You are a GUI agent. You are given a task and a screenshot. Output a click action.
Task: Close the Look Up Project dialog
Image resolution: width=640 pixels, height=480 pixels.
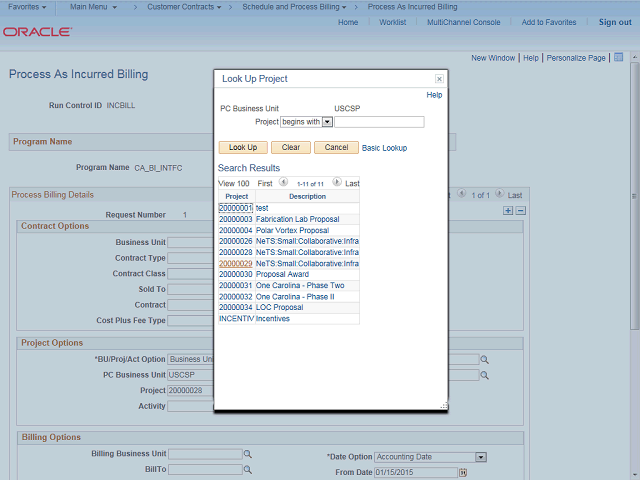tap(439, 79)
